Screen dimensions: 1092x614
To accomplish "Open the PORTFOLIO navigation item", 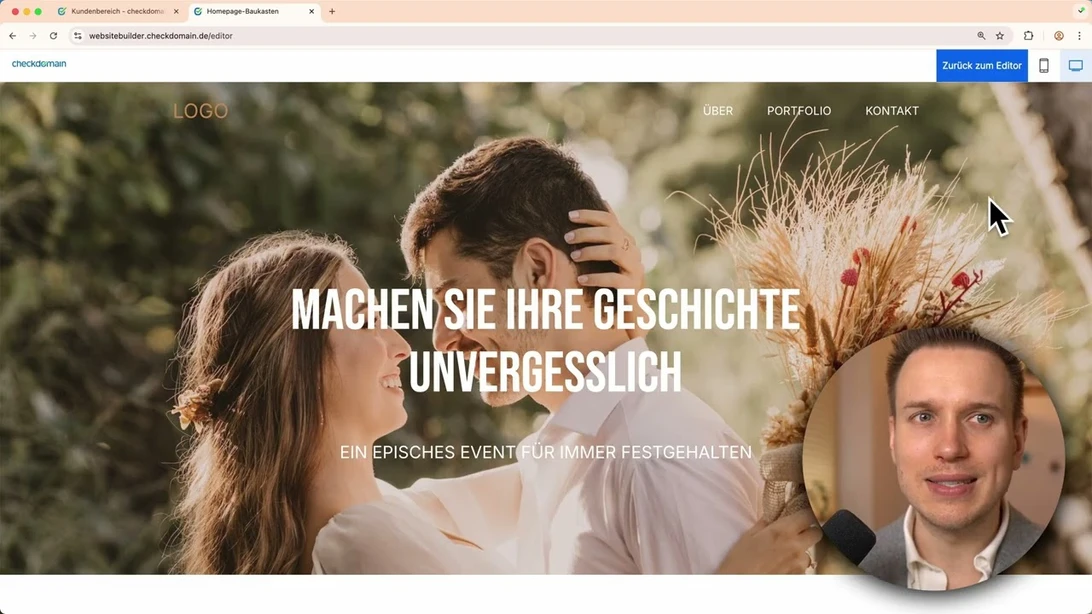I will pyautogui.click(x=799, y=111).
